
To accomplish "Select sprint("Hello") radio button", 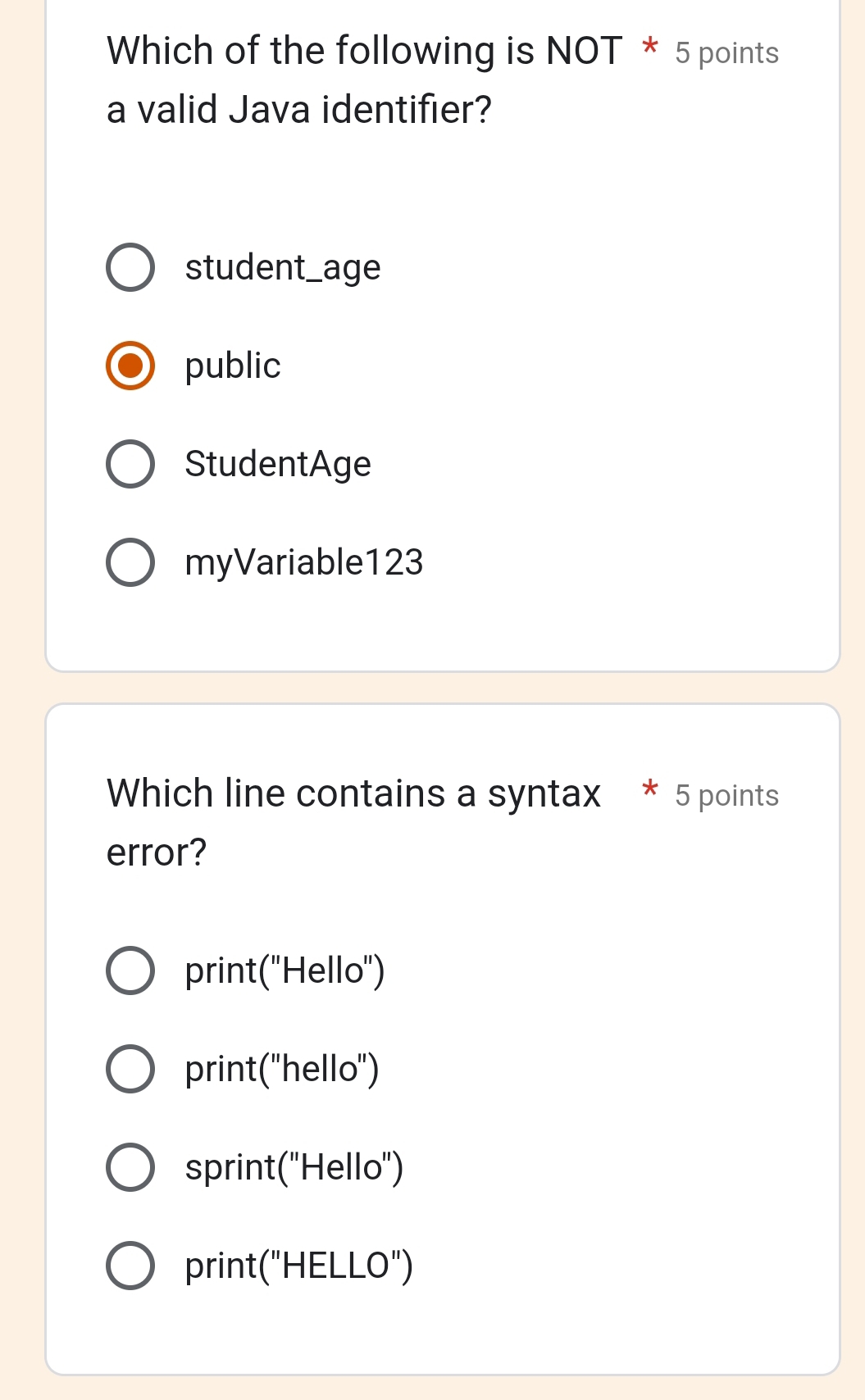I will 130,1167.
